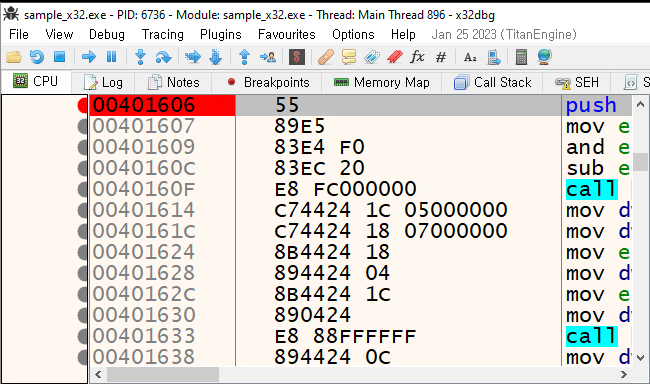Click the vertical scrollbar thumb
Viewport: 650px width, 384px height.
click(x=640, y=162)
